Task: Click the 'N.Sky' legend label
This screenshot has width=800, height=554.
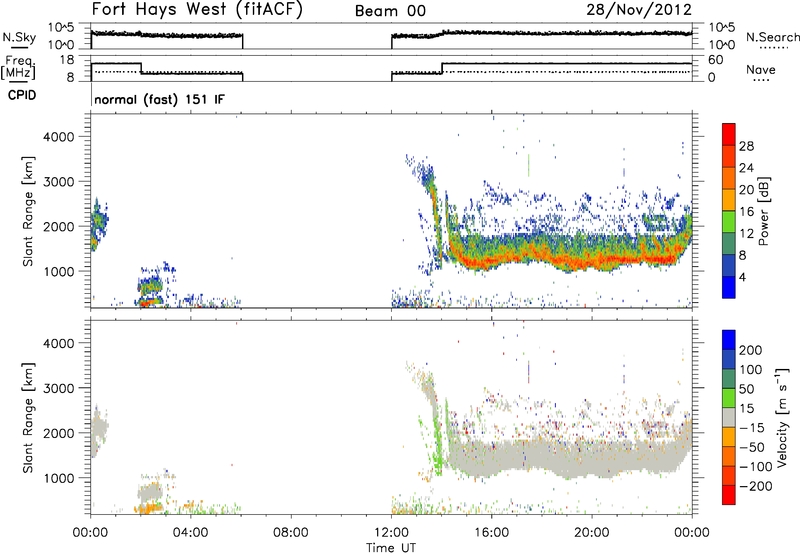Action: tap(19, 37)
